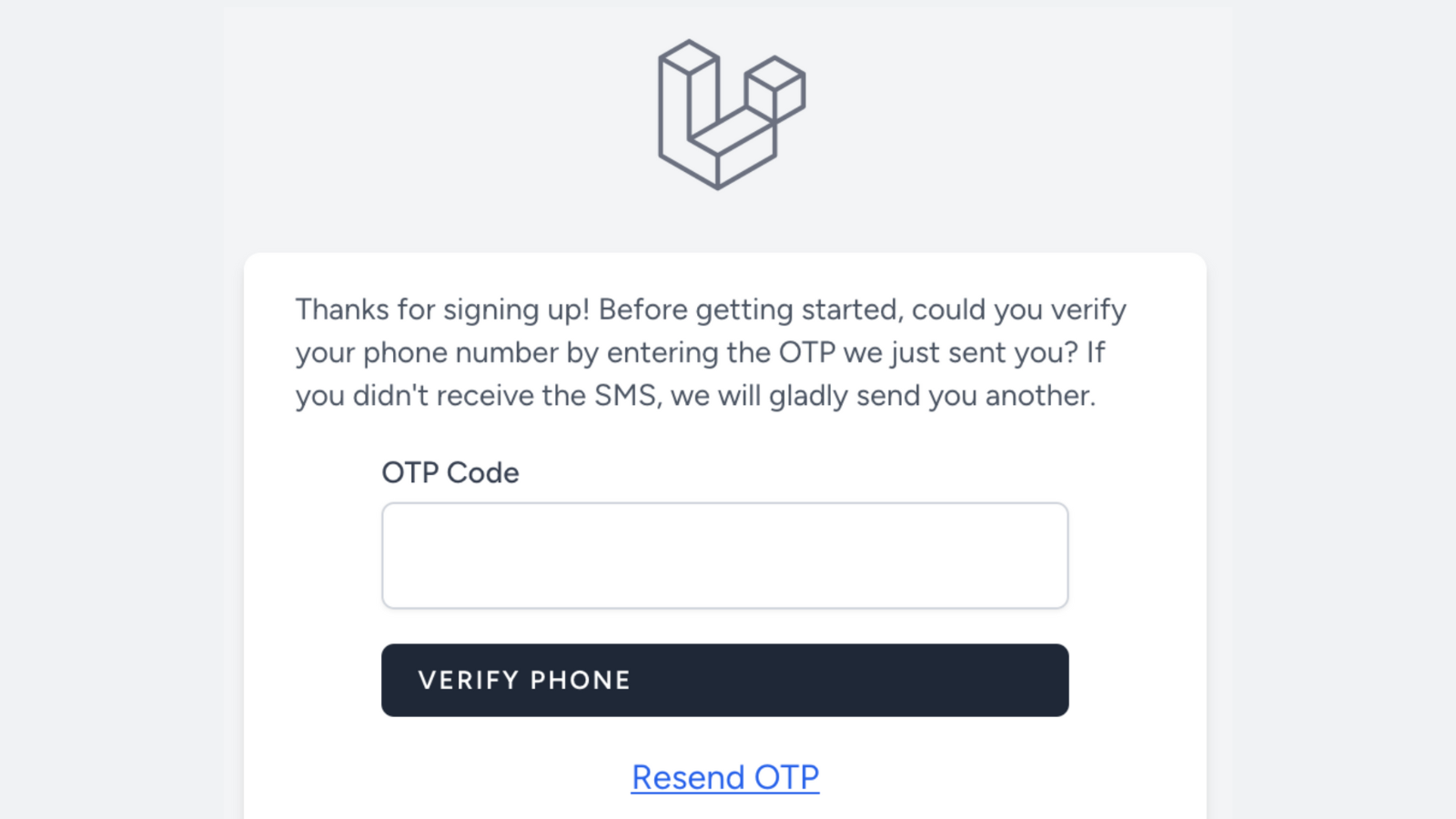Click the phone verification instruction text

click(710, 352)
